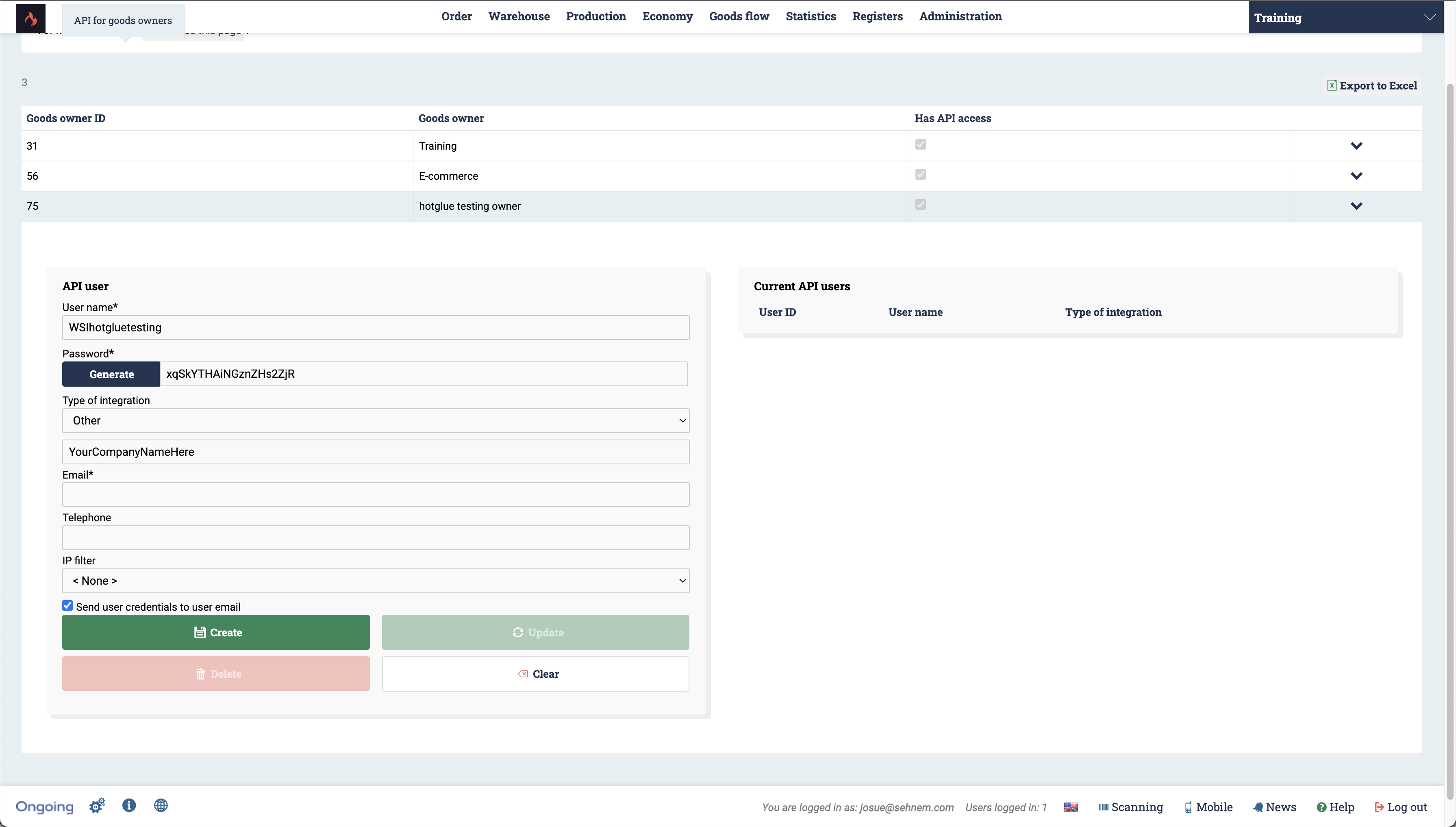Screen dimensions: 1456x827
Task: Click the green Create button
Action: click(x=216, y=632)
